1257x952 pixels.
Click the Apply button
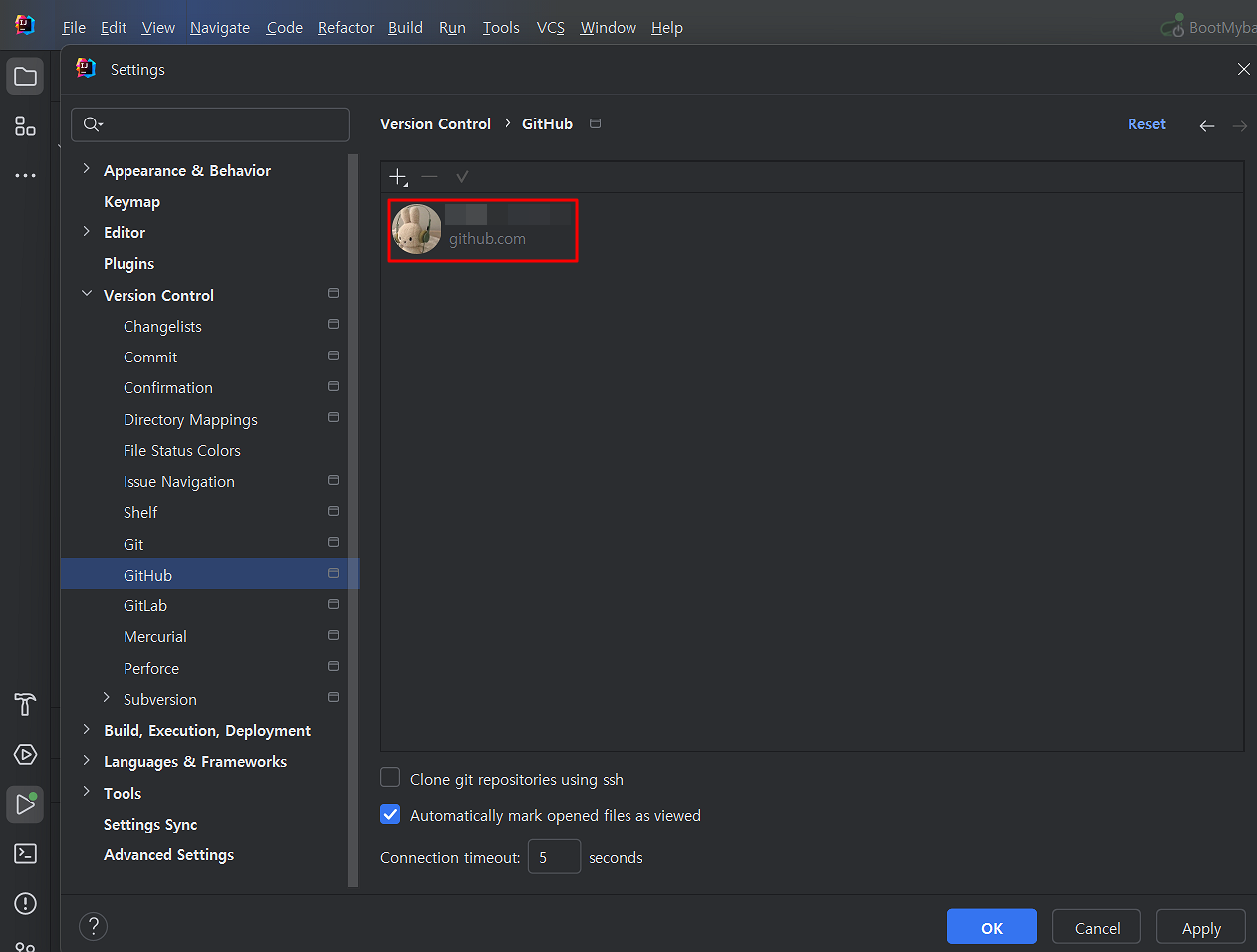point(1201,927)
